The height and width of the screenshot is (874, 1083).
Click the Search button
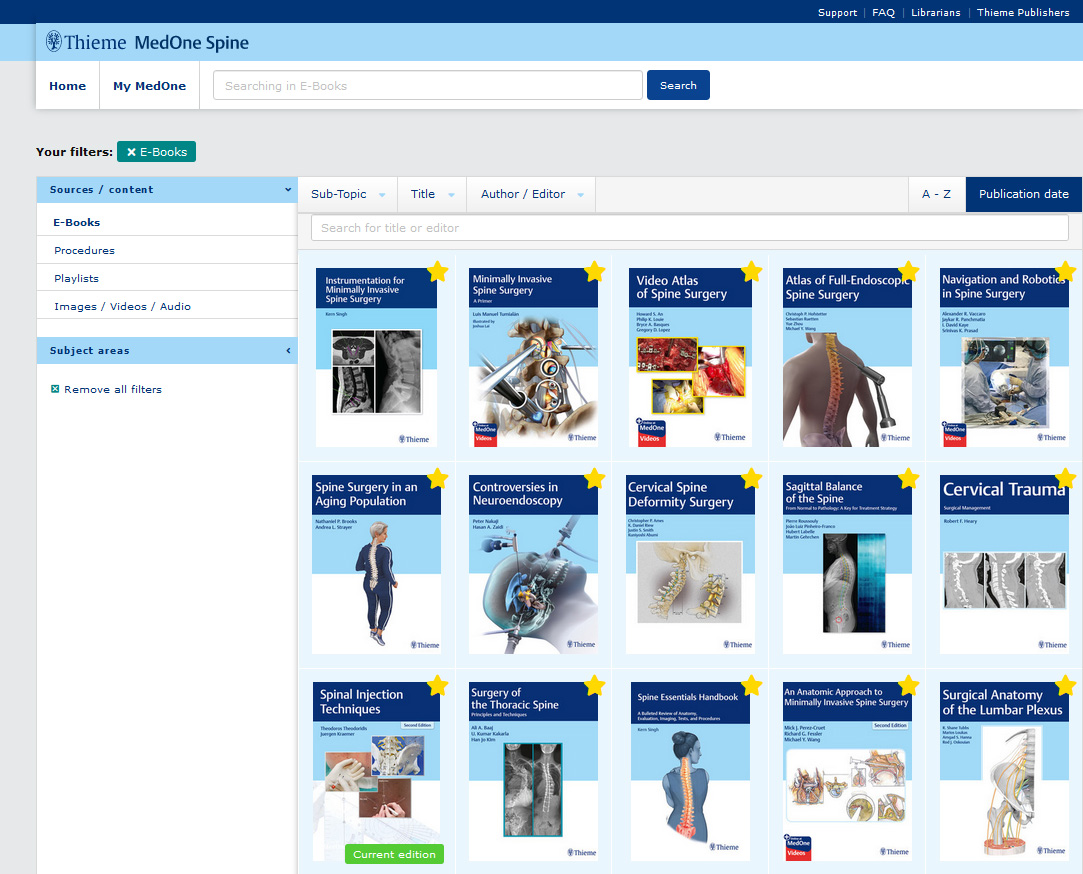[x=678, y=85]
